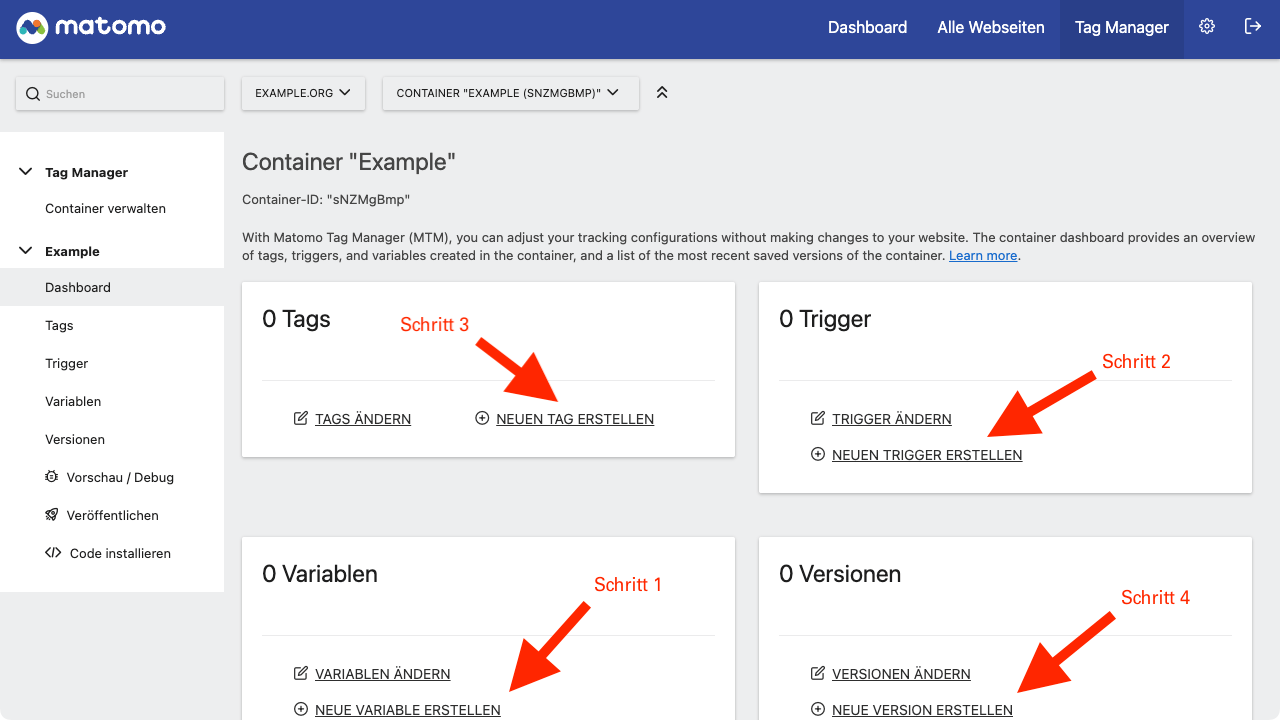The height and width of the screenshot is (720, 1280).
Task: Select Tag Manager in top navigation
Action: [1122, 28]
